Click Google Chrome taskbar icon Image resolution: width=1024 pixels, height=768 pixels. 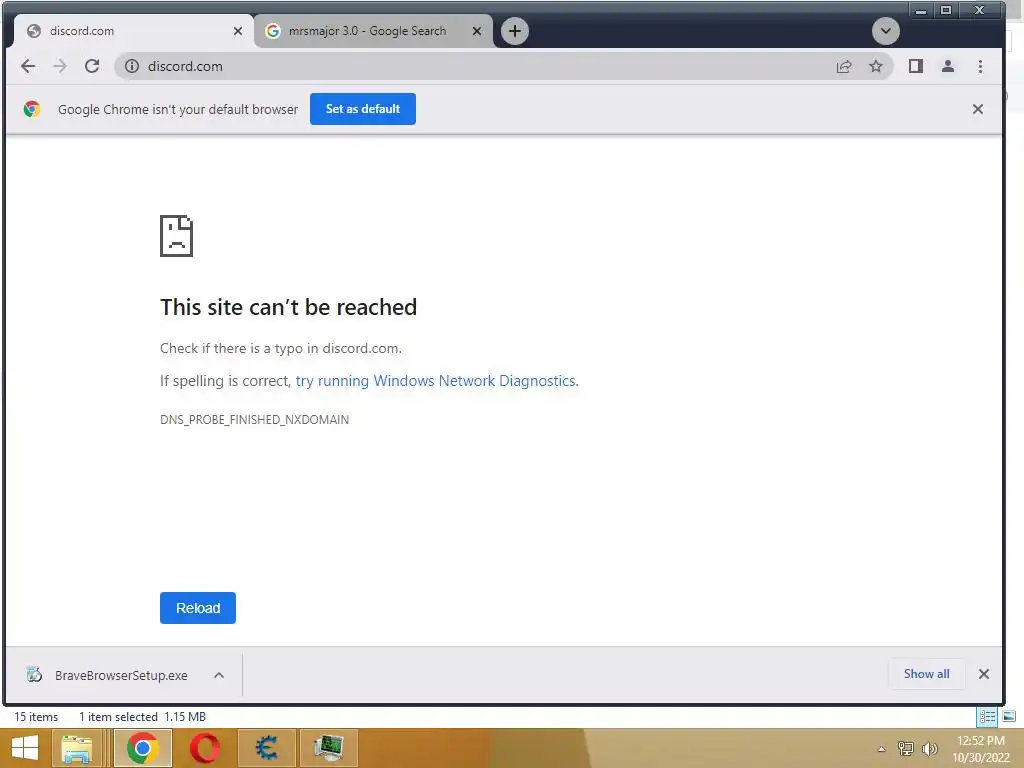tap(142, 748)
